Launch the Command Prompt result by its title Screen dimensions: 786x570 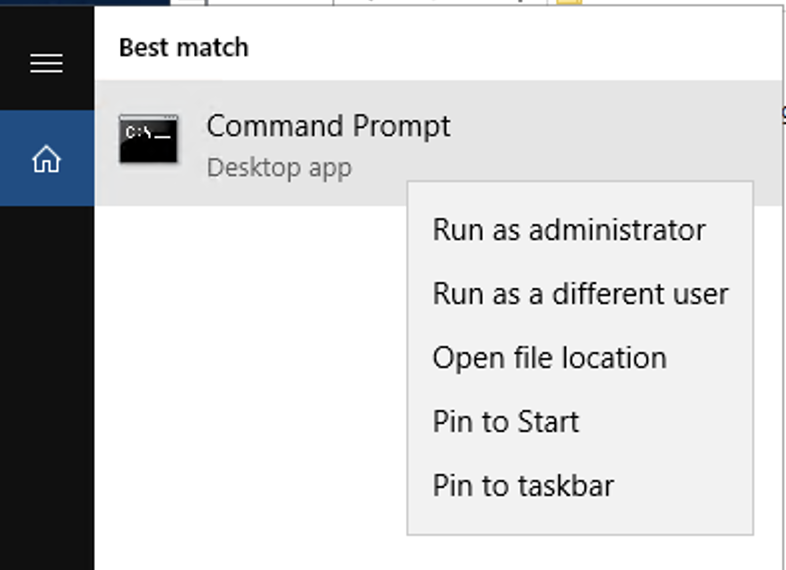[328, 126]
